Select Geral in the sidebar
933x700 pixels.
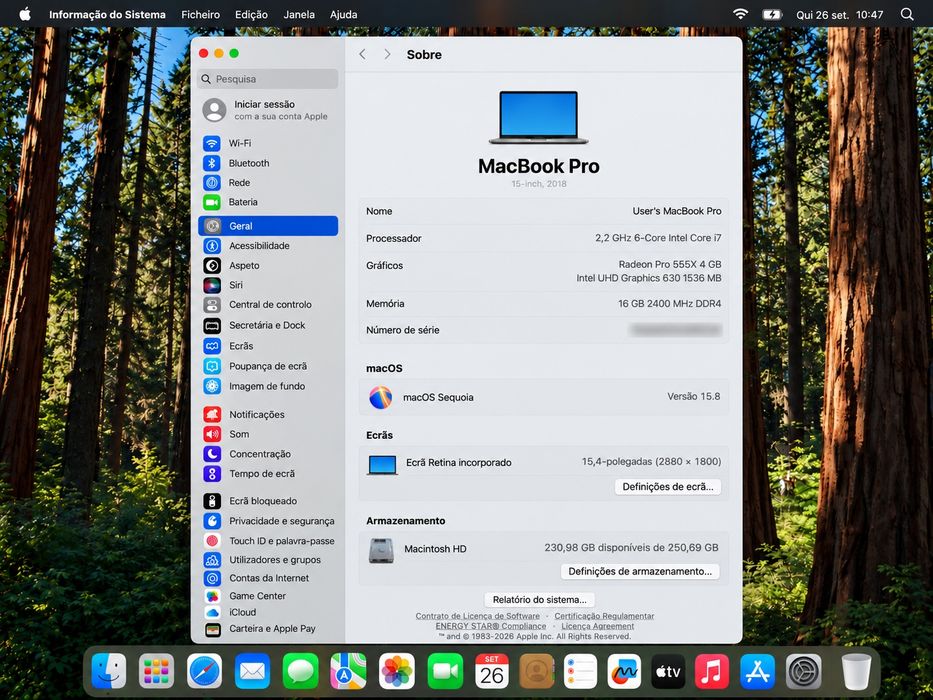pyautogui.click(x=268, y=226)
